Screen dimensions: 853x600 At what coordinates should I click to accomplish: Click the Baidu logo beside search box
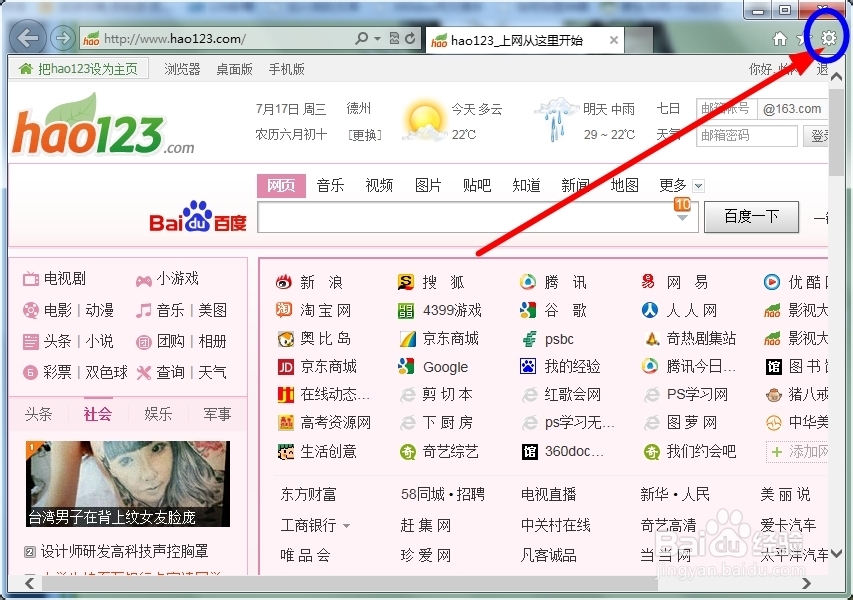[x=197, y=218]
